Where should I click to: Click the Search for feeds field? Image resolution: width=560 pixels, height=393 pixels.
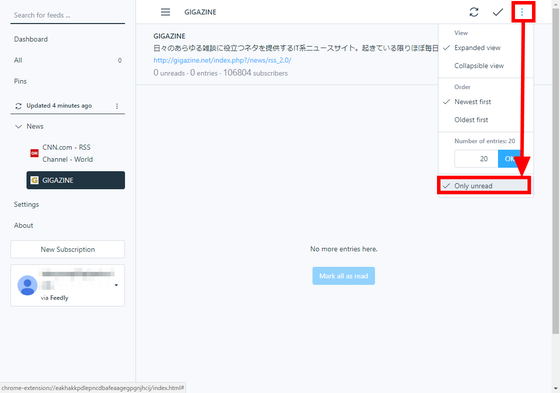[68, 15]
